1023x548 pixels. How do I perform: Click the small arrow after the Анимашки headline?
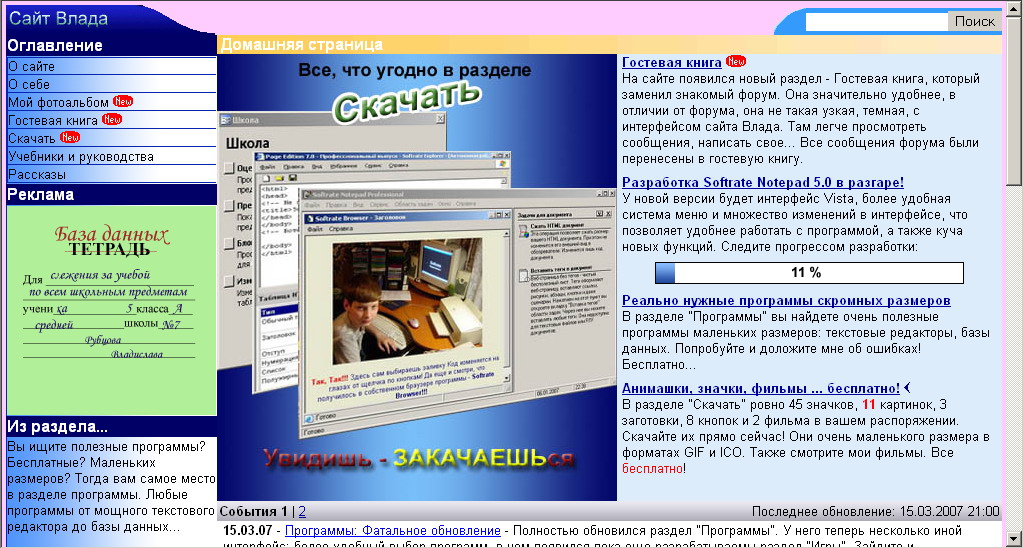coord(907,388)
